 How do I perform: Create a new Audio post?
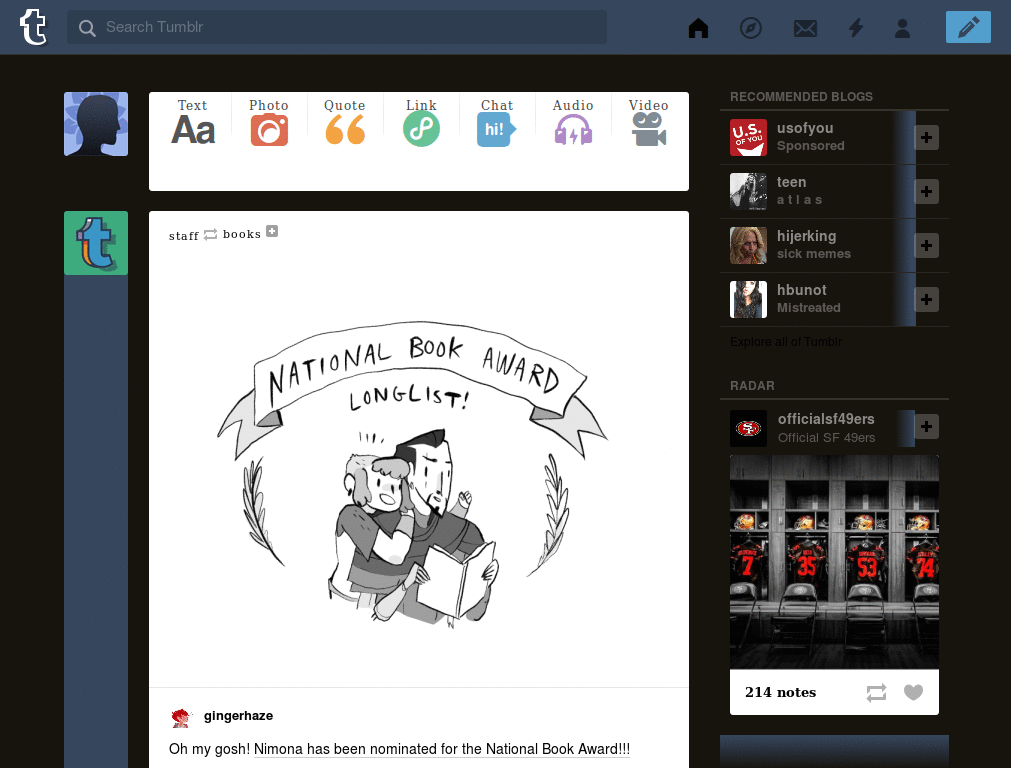point(573,122)
